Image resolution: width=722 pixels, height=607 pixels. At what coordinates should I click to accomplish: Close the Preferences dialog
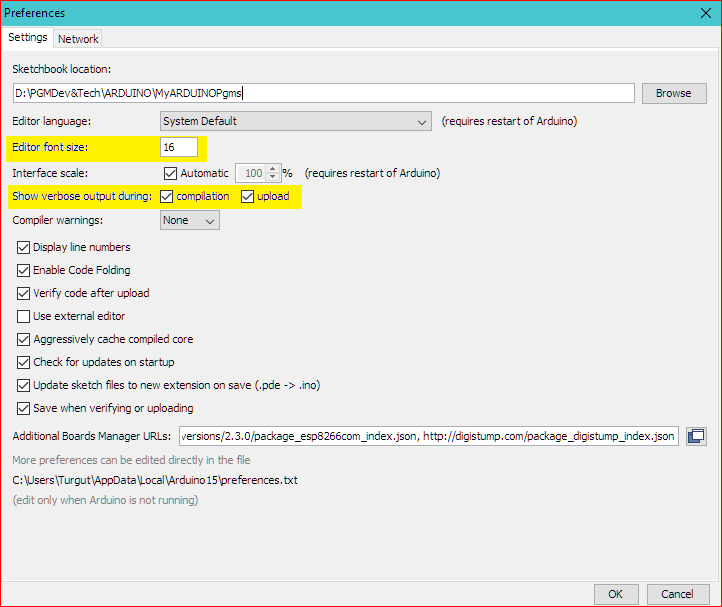coord(705,13)
